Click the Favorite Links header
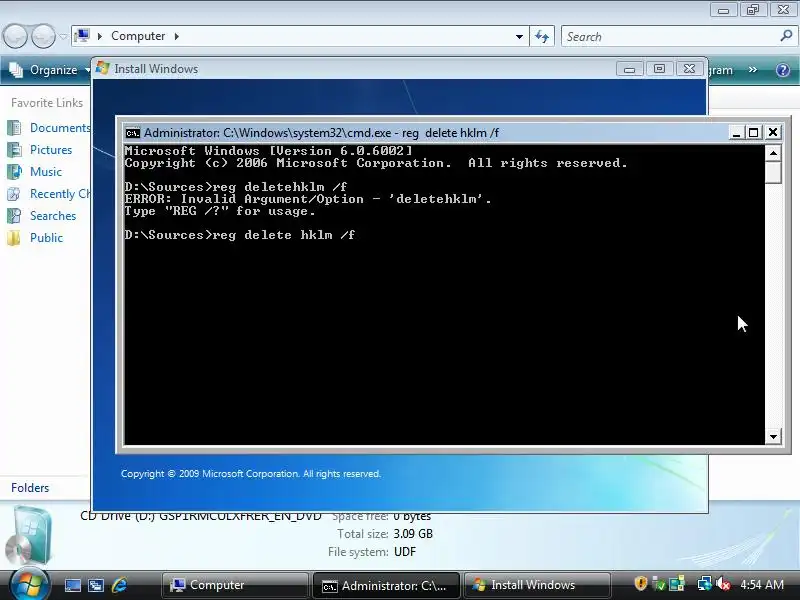Image resolution: width=800 pixels, height=600 pixels. click(x=47, y=103)
